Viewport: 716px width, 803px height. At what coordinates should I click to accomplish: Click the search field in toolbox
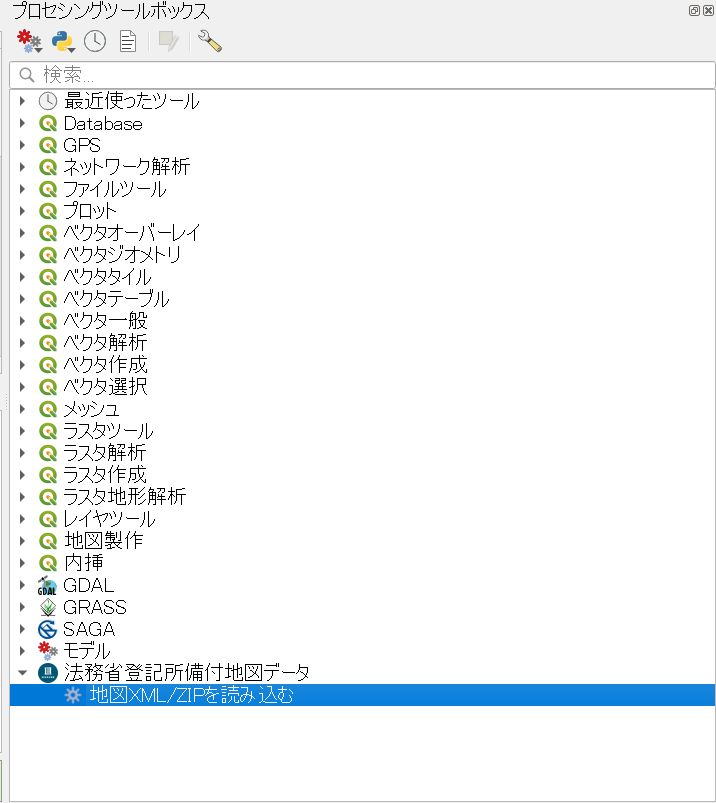362,75
